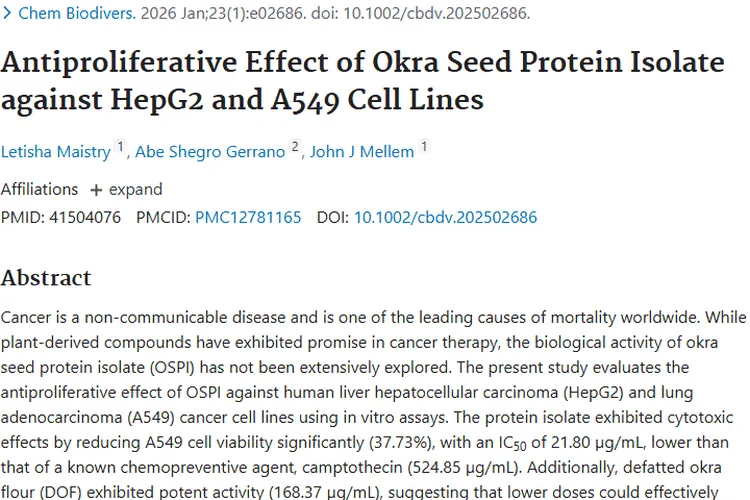The image size is (750, 500).
Task: Click affiliation superscript 1 after John J Mellem
Action: click(x=424, y=148)
